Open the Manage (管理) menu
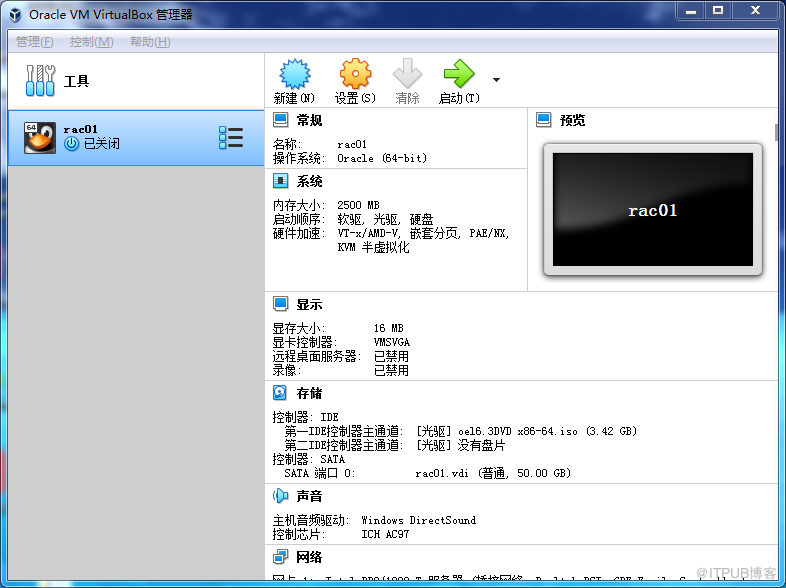 pyautogui.click(x=35, y=42)
